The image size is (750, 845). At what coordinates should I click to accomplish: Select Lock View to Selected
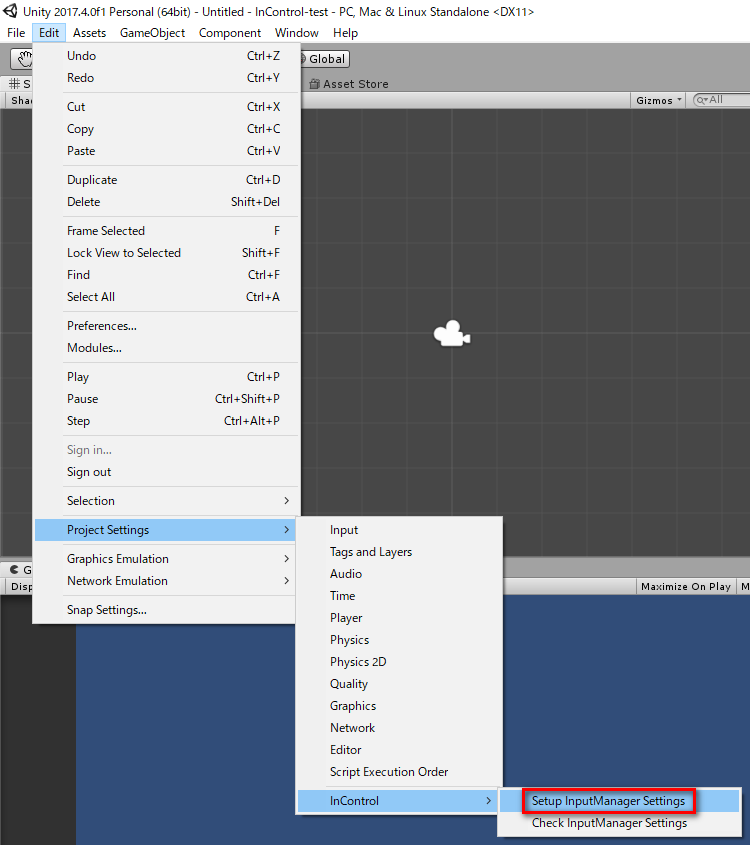pyautogui.click(x=165, y=253)
